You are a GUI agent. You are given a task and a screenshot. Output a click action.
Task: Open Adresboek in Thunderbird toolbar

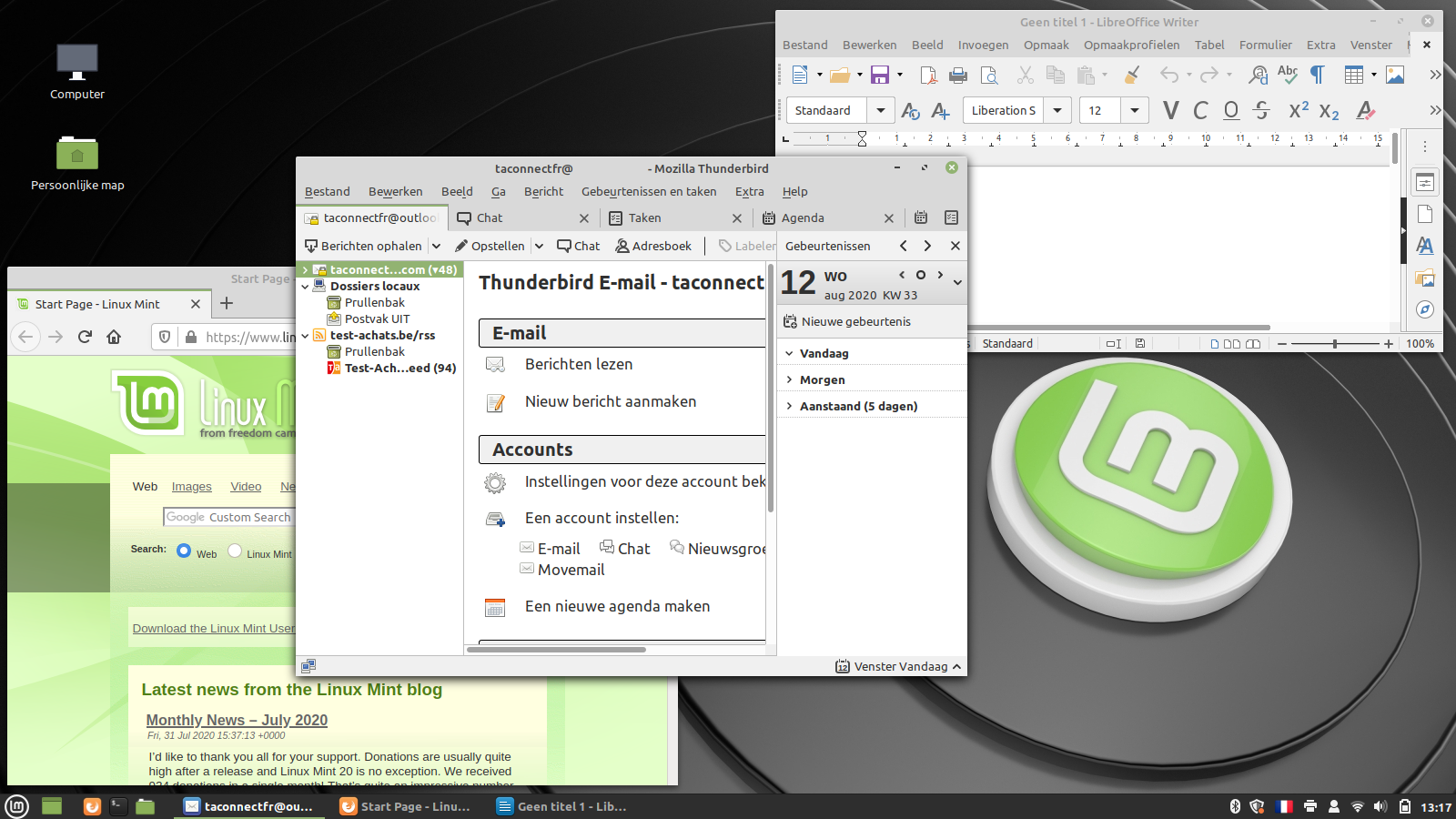click(x=653, y=246)
